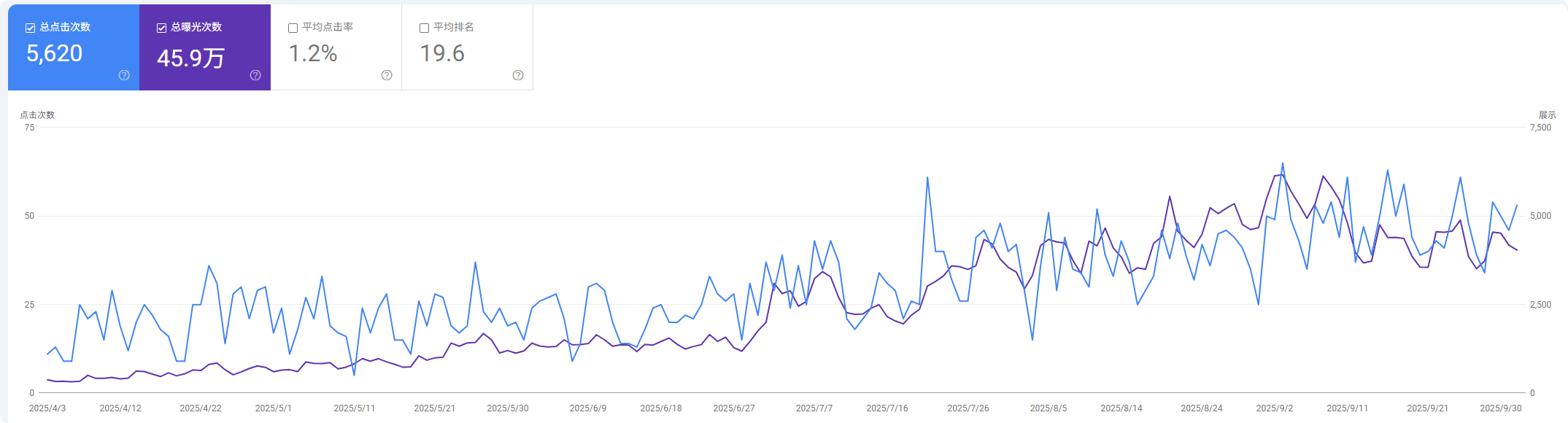Click the 点击次数 left axis title
The image size is (1568, 423).
click(x=37, y=115)
